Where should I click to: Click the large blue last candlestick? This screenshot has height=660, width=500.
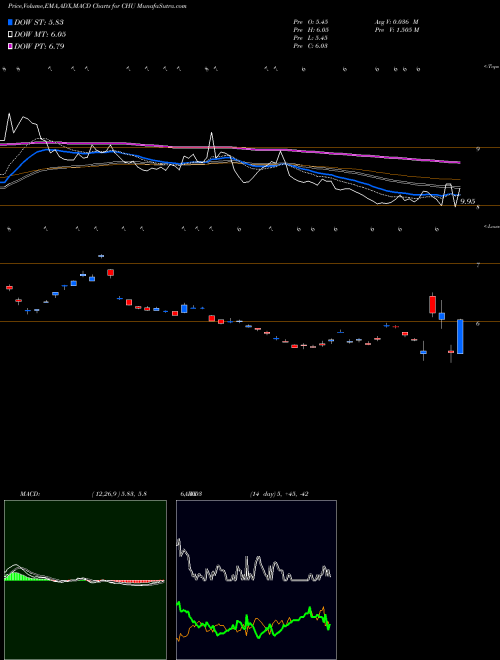pyautogui.click(x=460, y=336)
